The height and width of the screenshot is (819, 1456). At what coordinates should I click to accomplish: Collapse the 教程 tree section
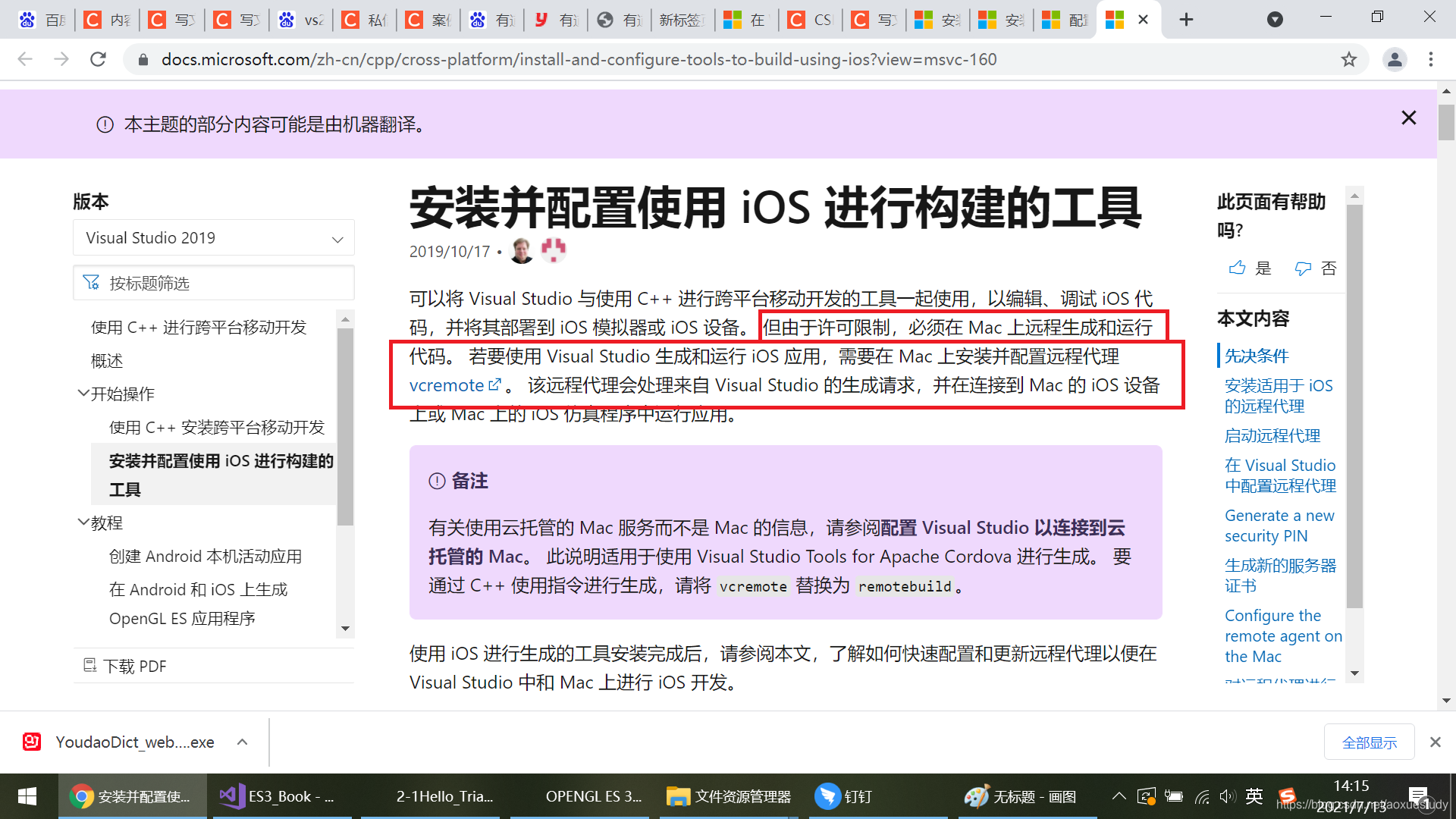pos(83,522)
